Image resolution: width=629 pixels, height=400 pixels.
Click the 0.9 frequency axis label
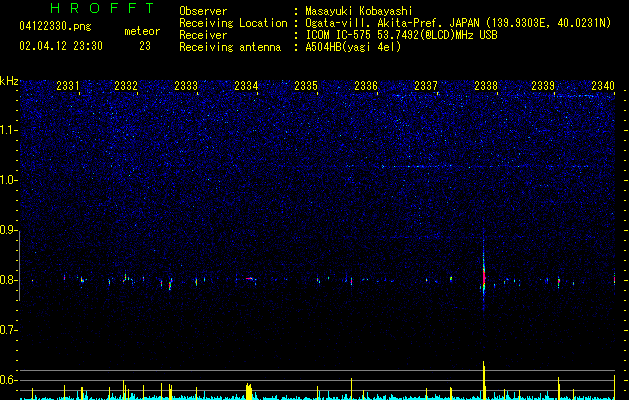click(x=8, y=230)
